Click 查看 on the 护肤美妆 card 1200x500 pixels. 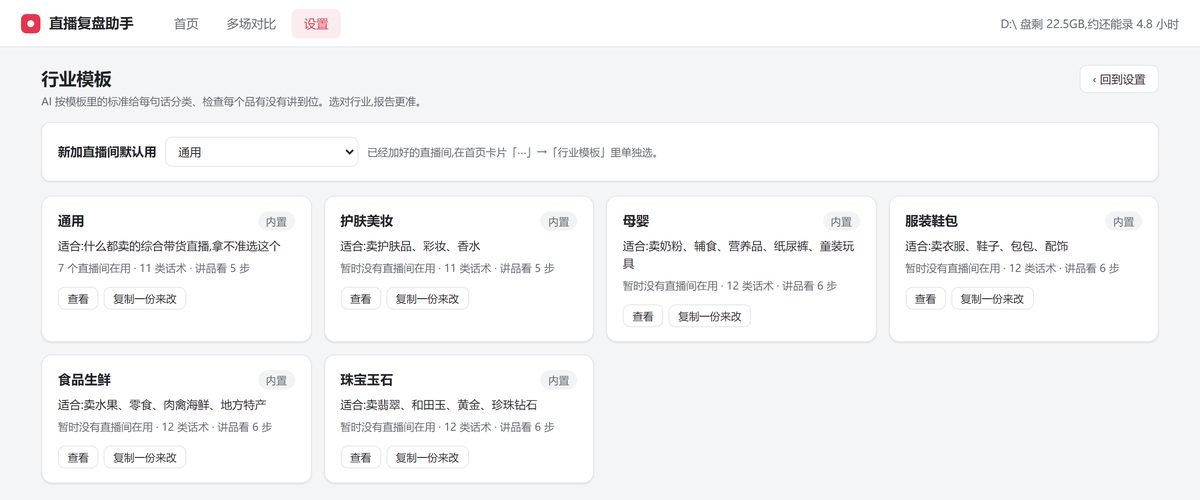pyautogui.click(x=361, y=298)
